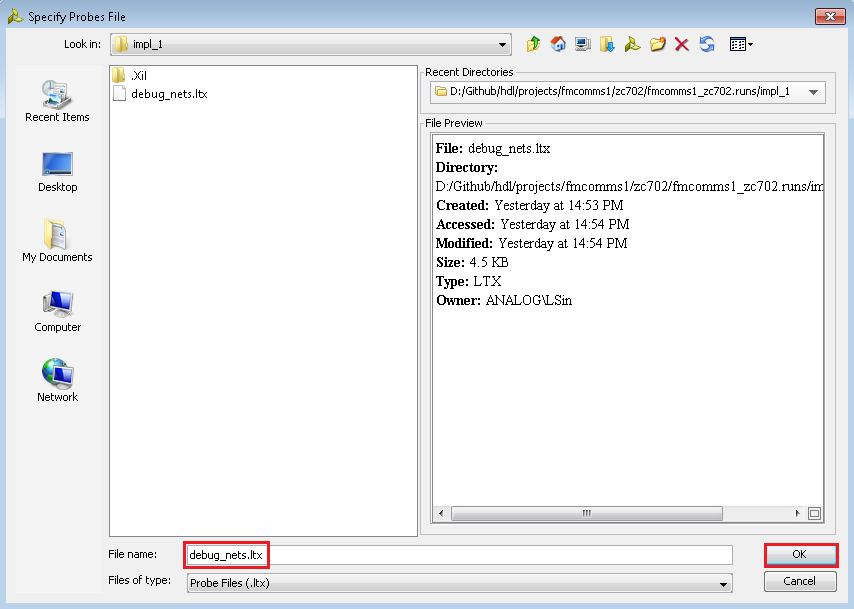Confirm selection with OK button
The height and width of the screenshot is (609, 854).
pyautogui.click(x=800, y=555)
